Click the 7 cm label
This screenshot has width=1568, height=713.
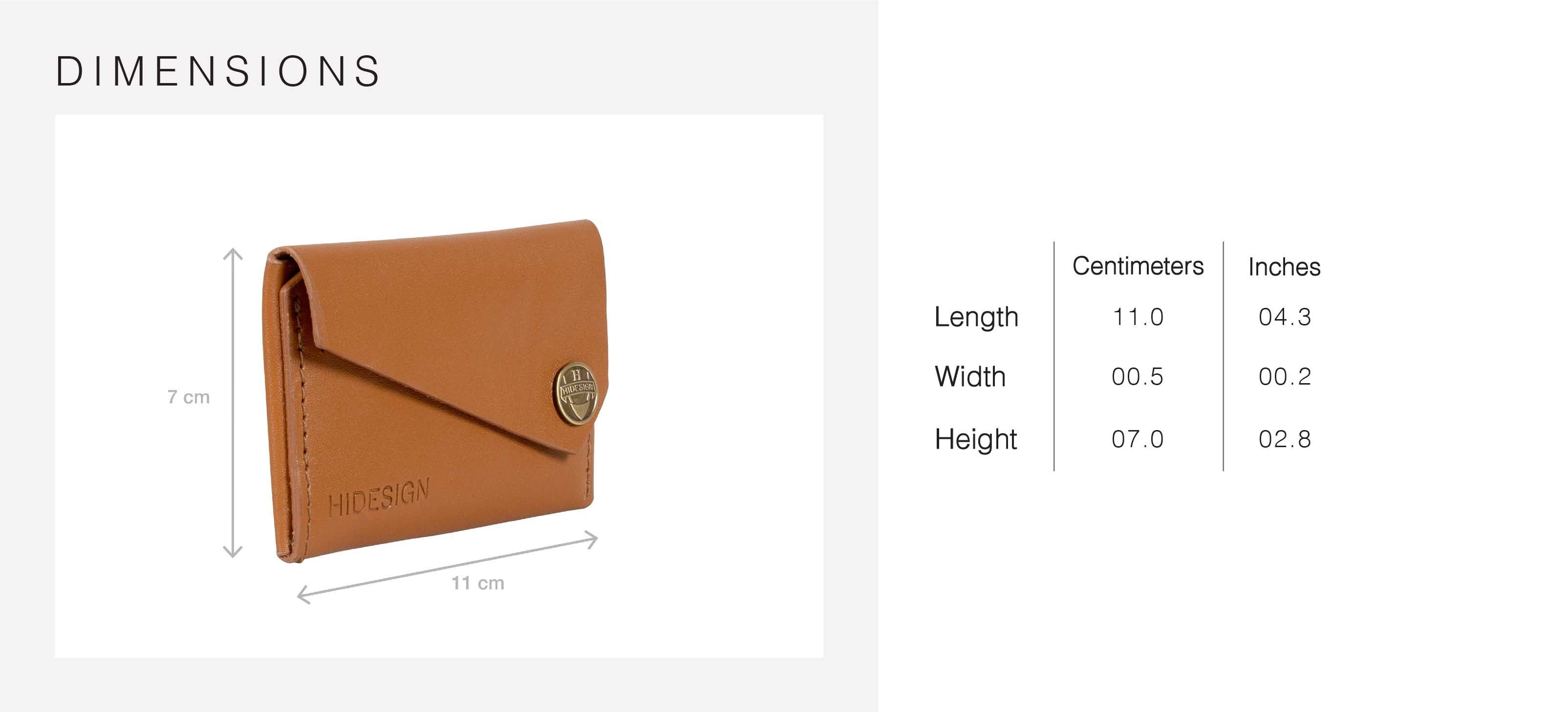189,398
